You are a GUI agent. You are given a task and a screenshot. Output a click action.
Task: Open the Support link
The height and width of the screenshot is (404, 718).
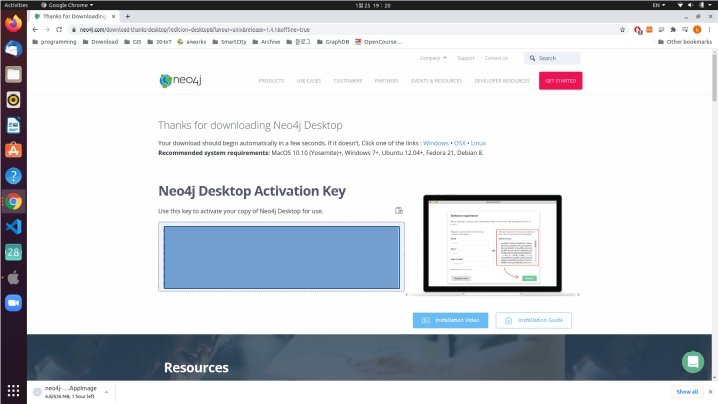pyautogui.click(x=466, y=58)
